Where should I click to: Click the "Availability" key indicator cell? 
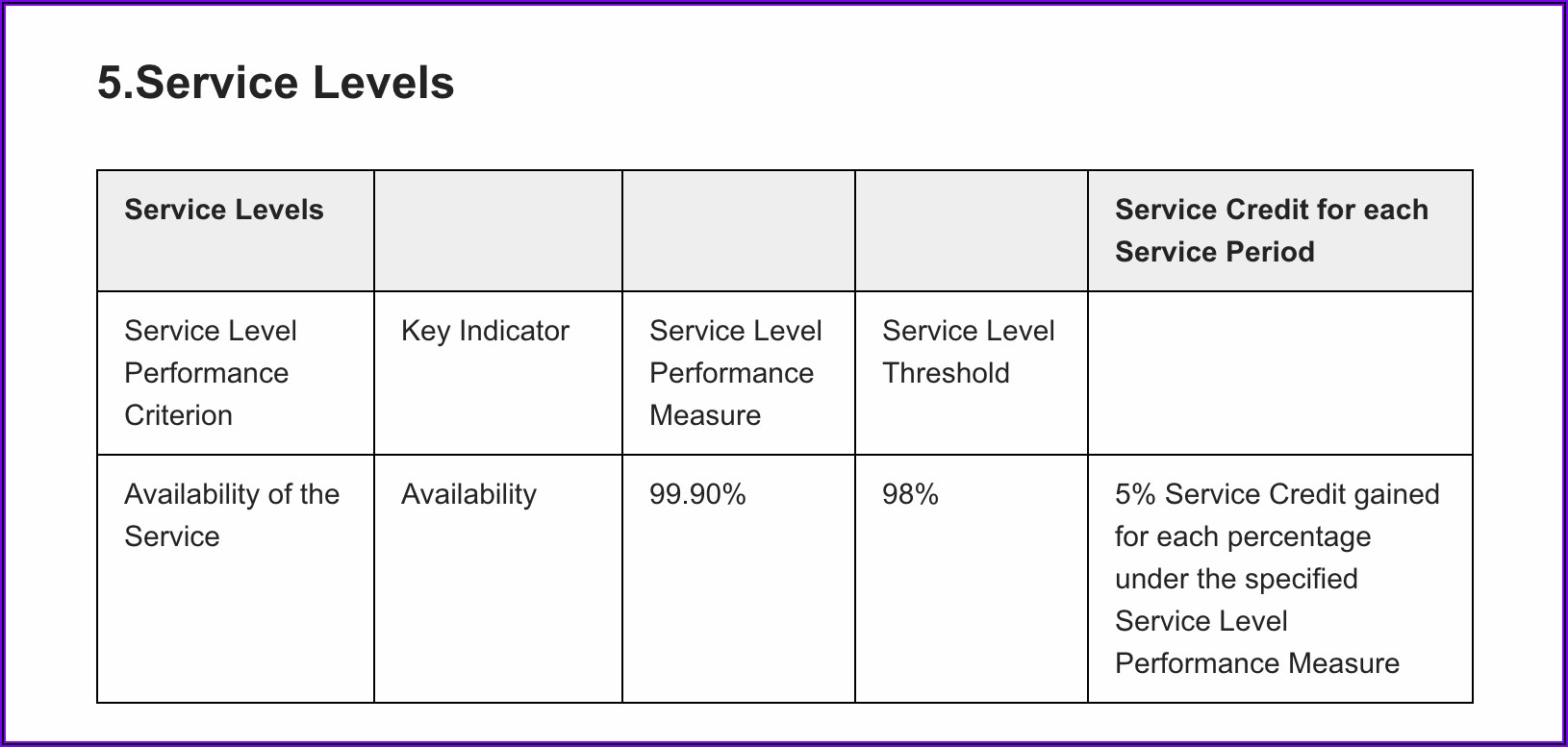(x=468, y=495)
